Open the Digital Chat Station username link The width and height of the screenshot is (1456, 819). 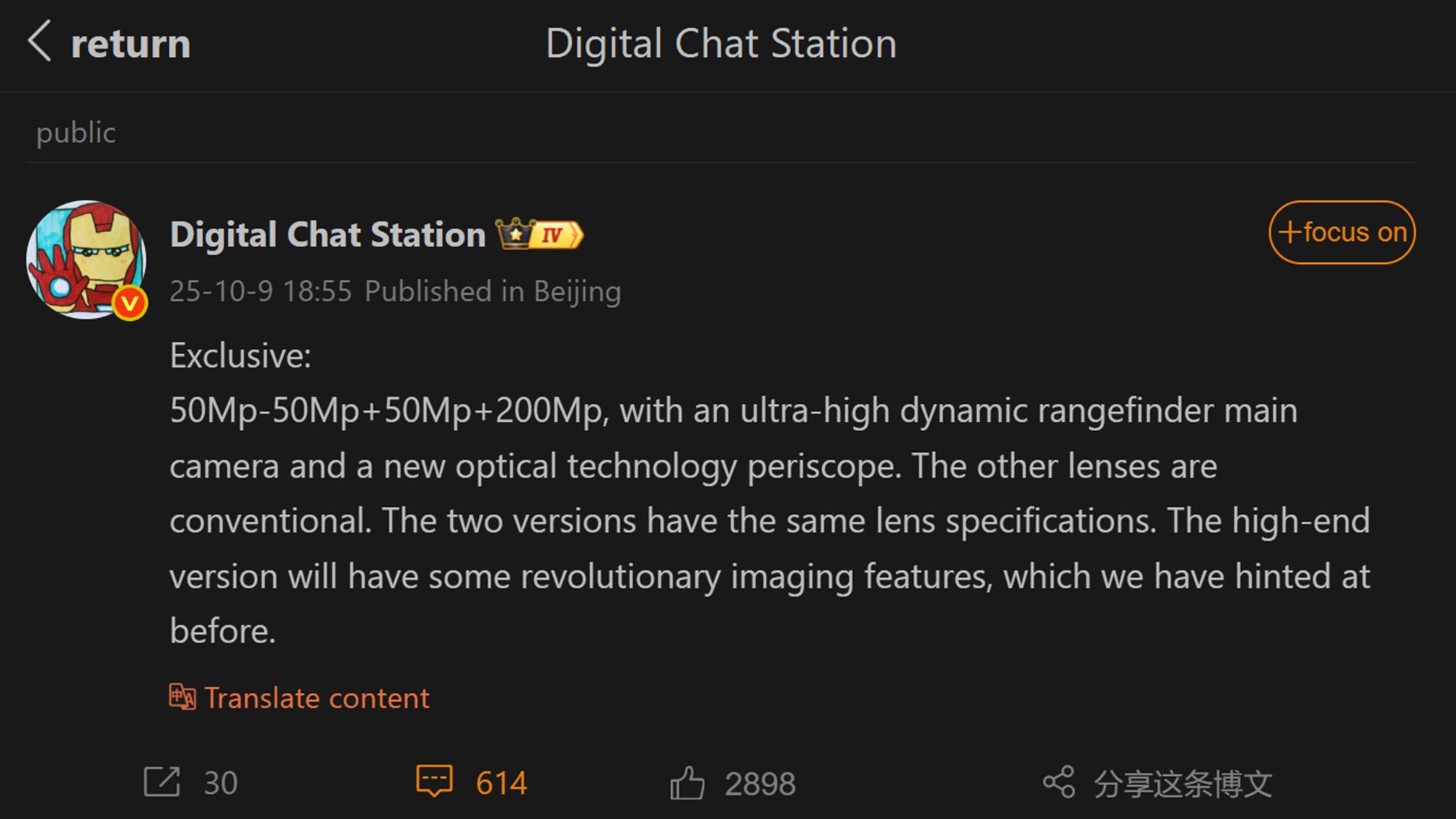[x=327, y=235]
